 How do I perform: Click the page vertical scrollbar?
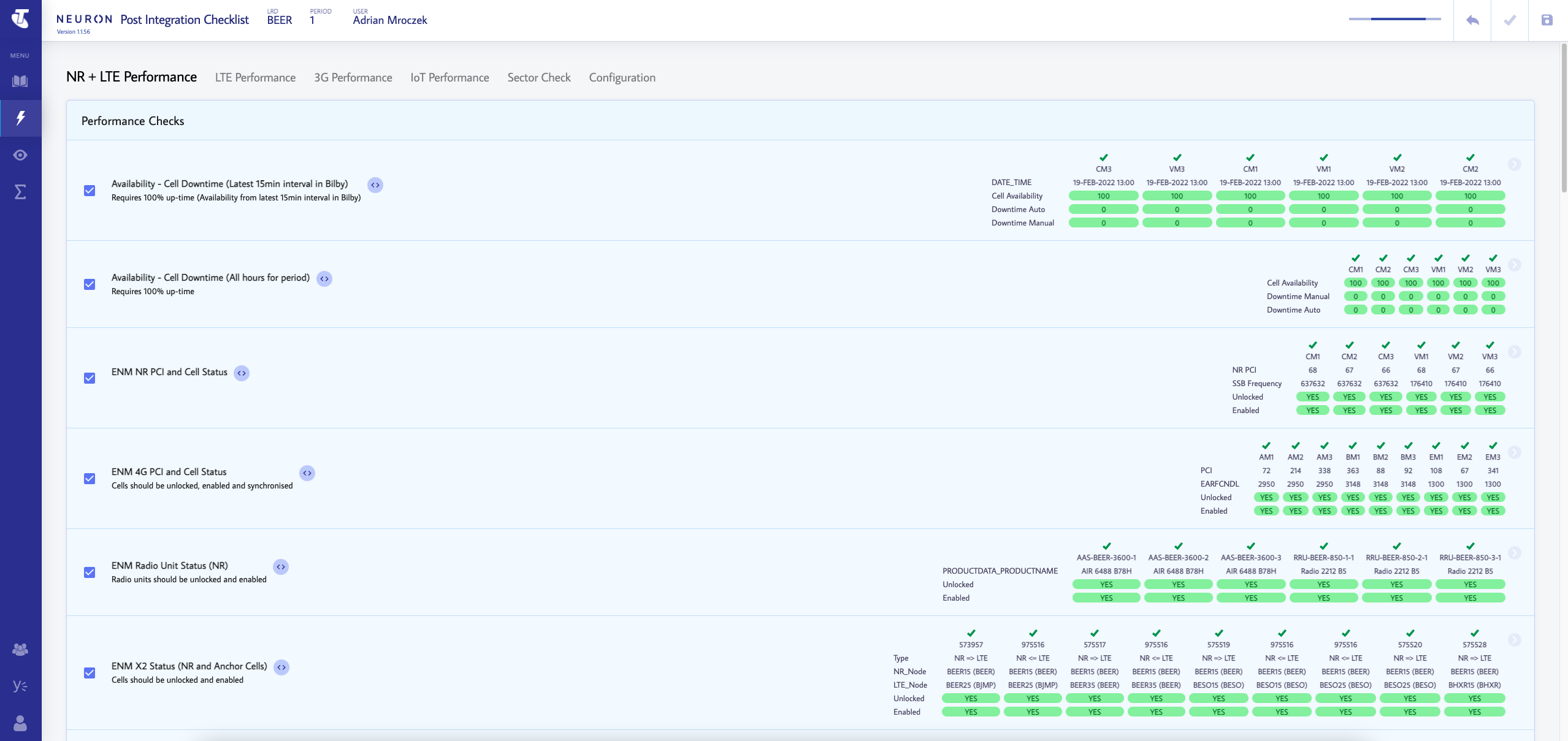click(x=1564, y=116)
